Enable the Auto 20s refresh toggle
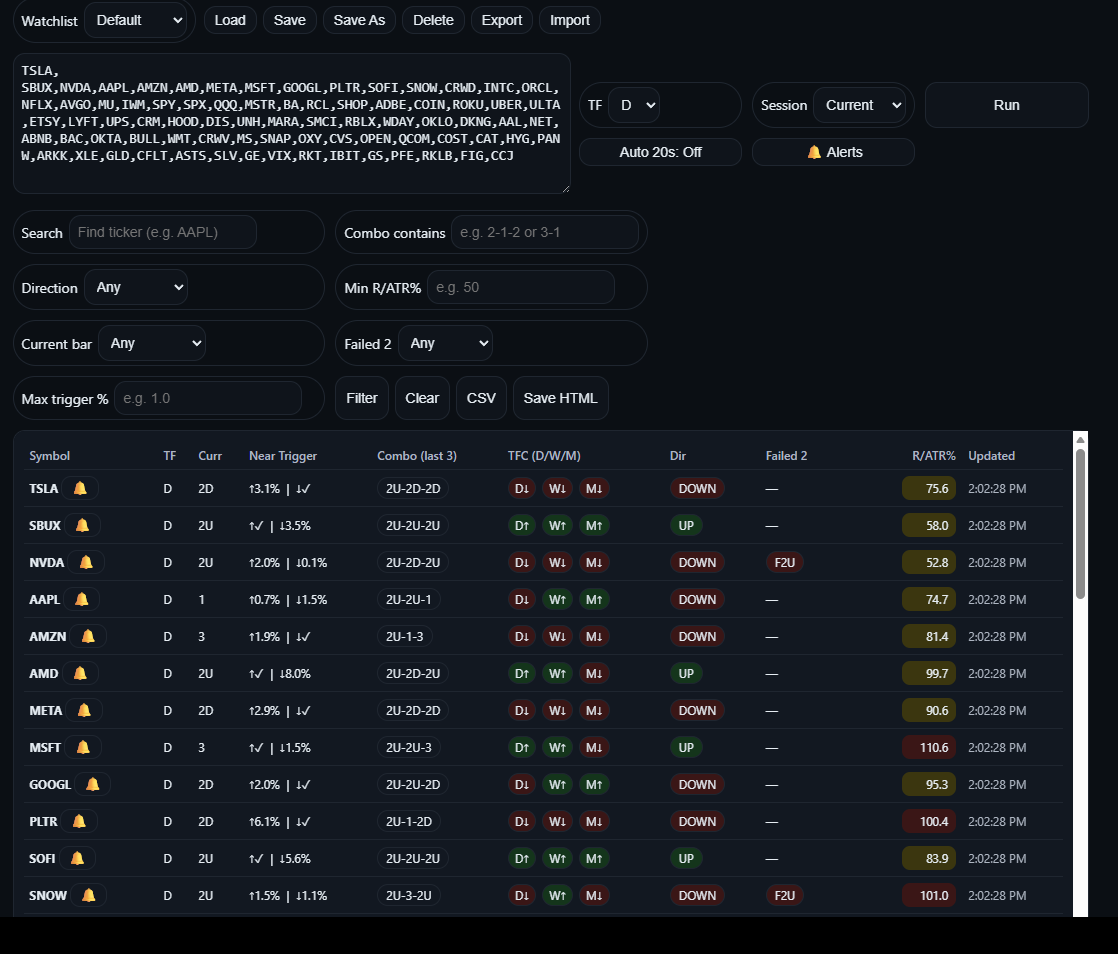This screenshot has height=954, width=1118. point(660,152)
